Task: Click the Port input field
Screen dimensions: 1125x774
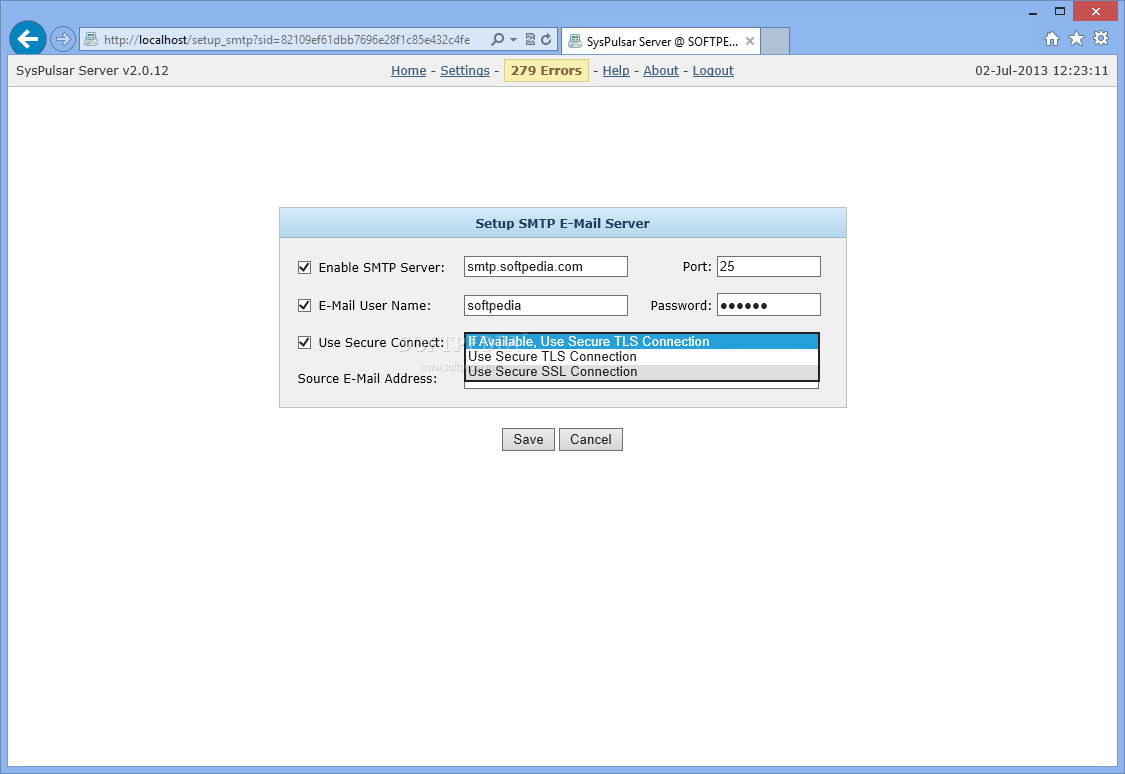Action: (768, 267)
